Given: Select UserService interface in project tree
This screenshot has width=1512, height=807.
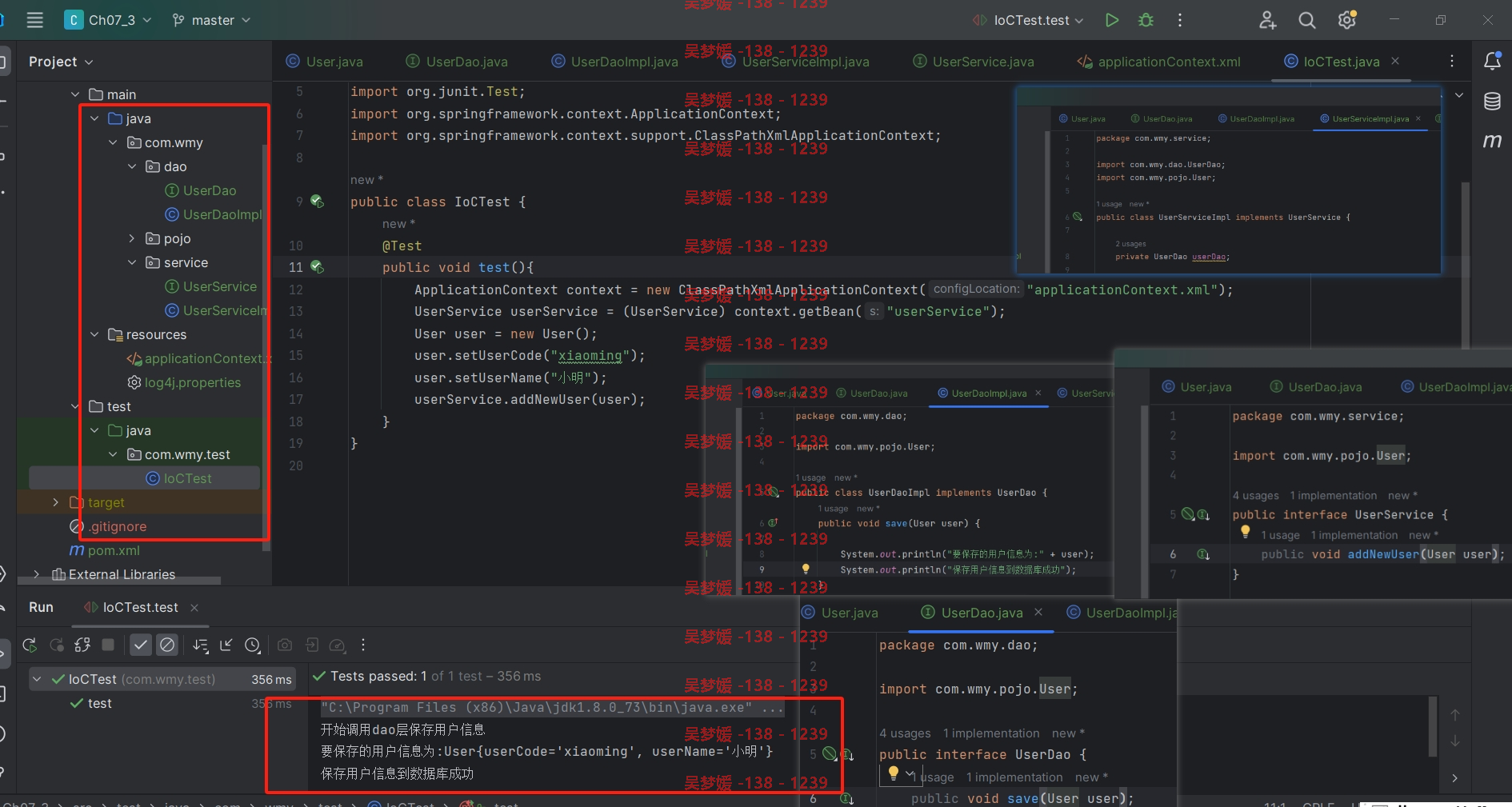Looking at the screenshot, I should (x=211, y=286).
